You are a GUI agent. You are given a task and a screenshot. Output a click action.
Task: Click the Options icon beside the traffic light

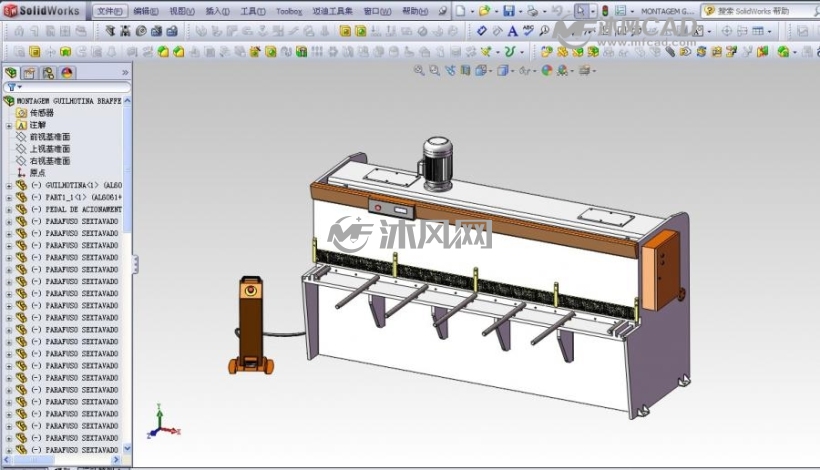pos(620,10)
